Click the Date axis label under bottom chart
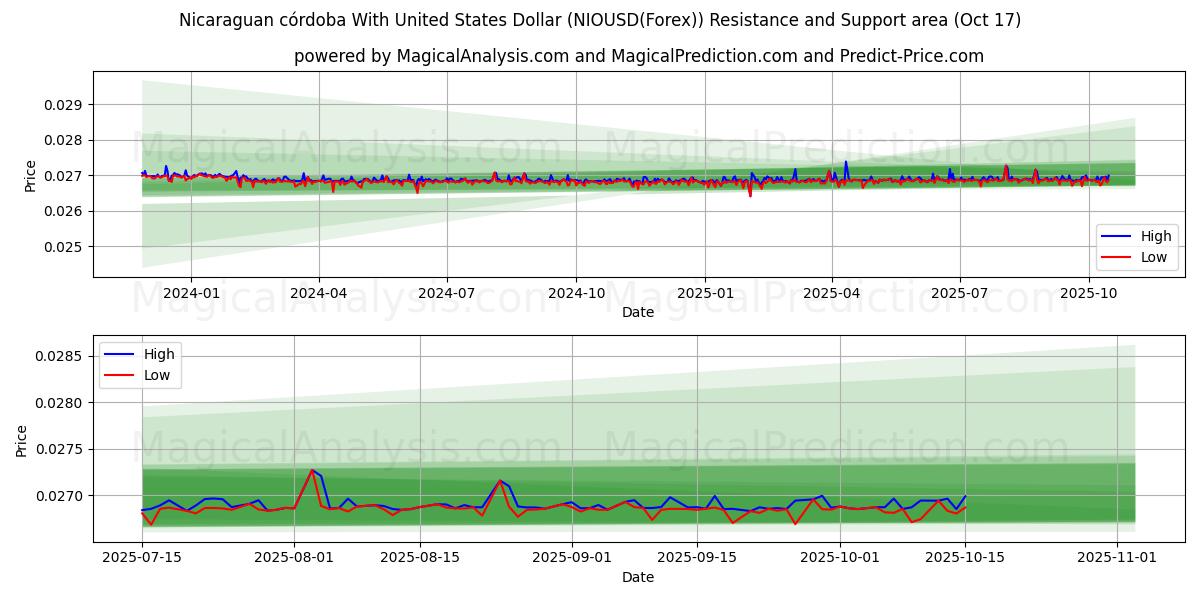Viewport: 1200px width, 600px height. (638, 577)
